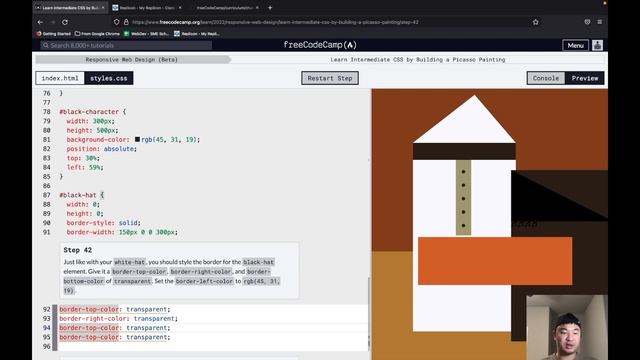Click line 95 border-top-color declaration
The width and height of the screenshot is (640, 360).
(x=115, y=337)
